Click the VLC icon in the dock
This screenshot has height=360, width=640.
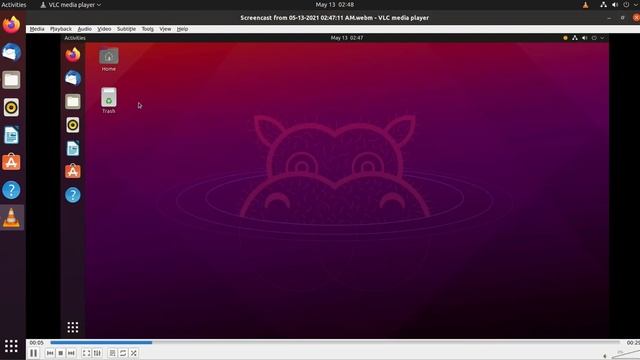pos(11,218)
